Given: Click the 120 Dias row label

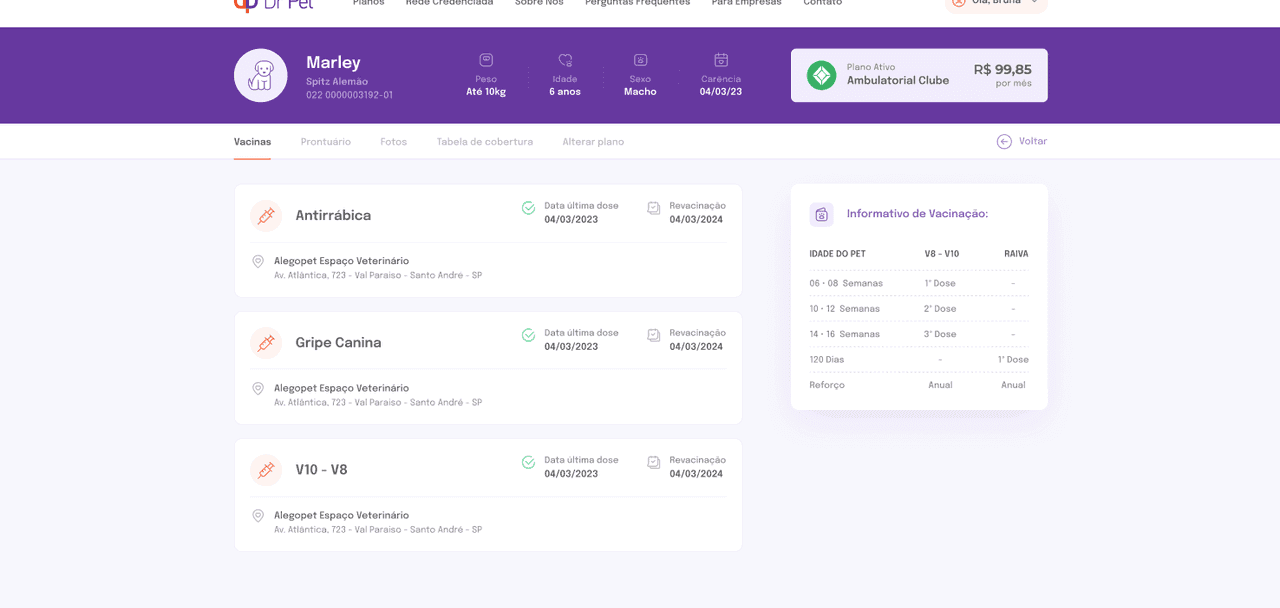Looking at the screenshot, I should [x=827, y=360].
